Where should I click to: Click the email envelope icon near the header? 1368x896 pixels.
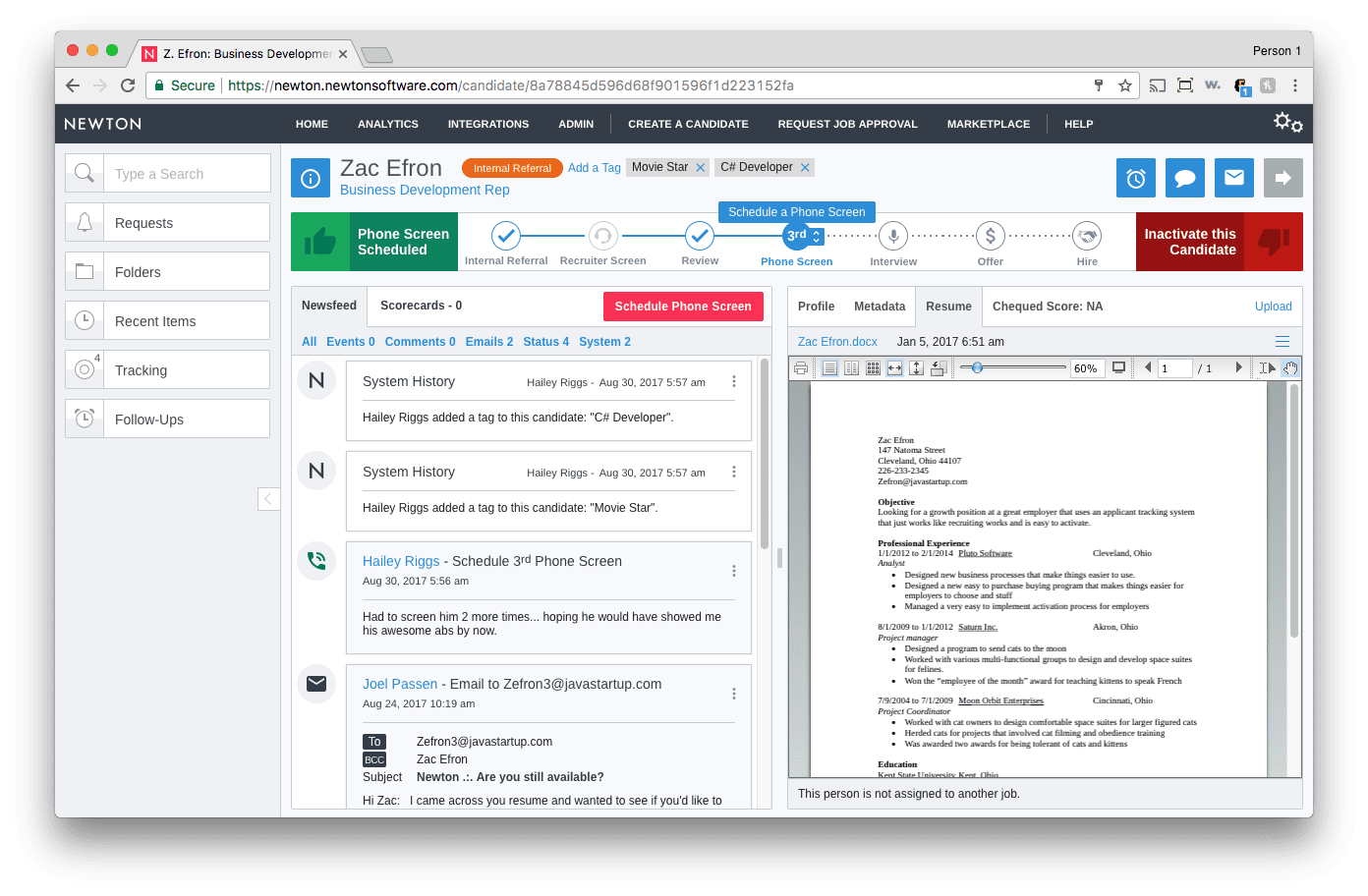point(1233,178)
